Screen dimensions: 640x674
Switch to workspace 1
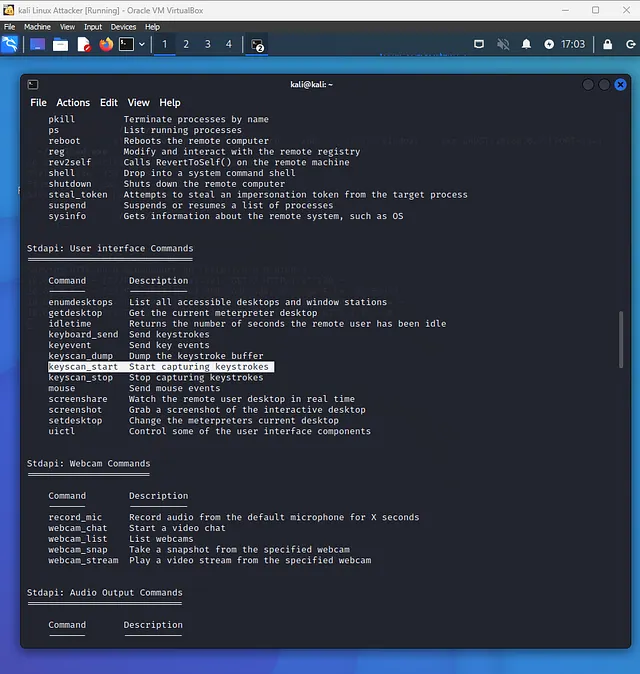tap(164, 44)
